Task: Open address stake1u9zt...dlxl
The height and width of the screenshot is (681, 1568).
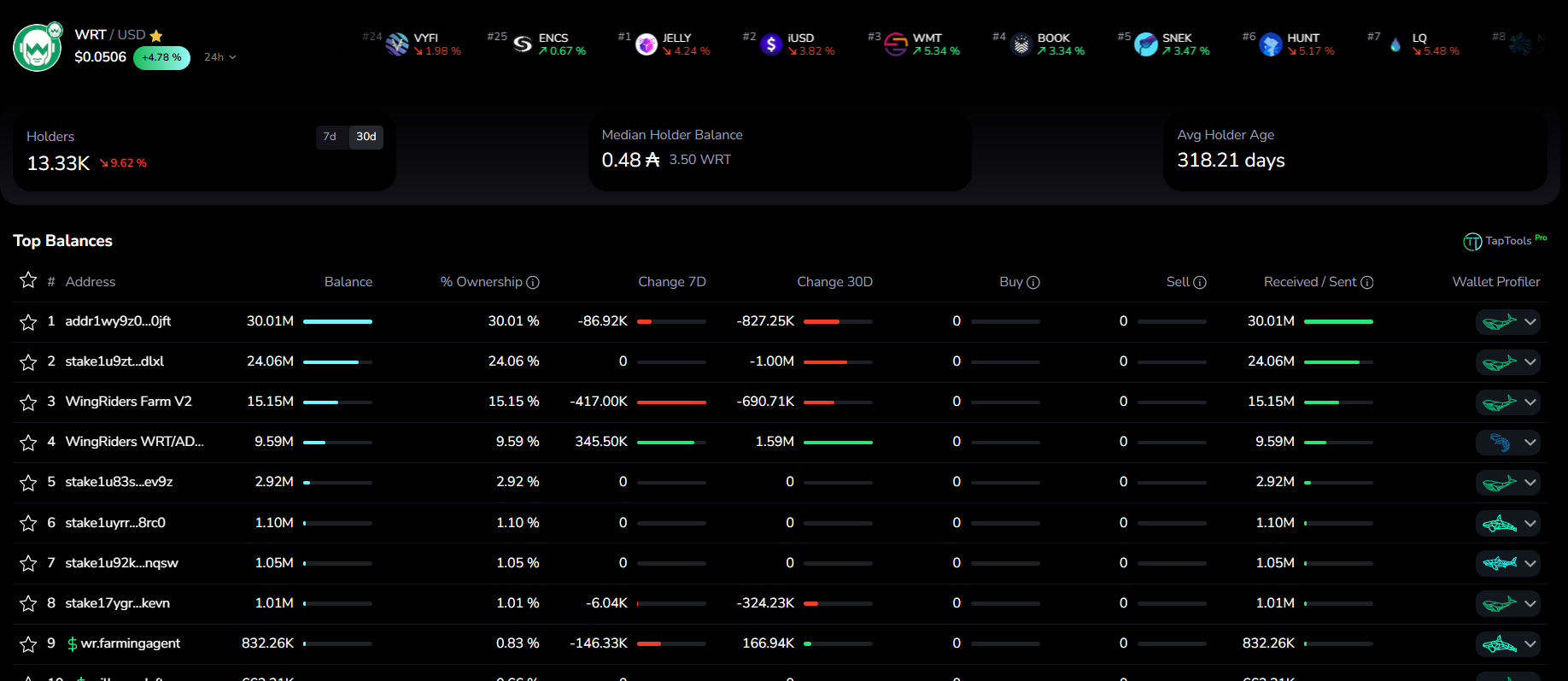Action: coord(114,361)
